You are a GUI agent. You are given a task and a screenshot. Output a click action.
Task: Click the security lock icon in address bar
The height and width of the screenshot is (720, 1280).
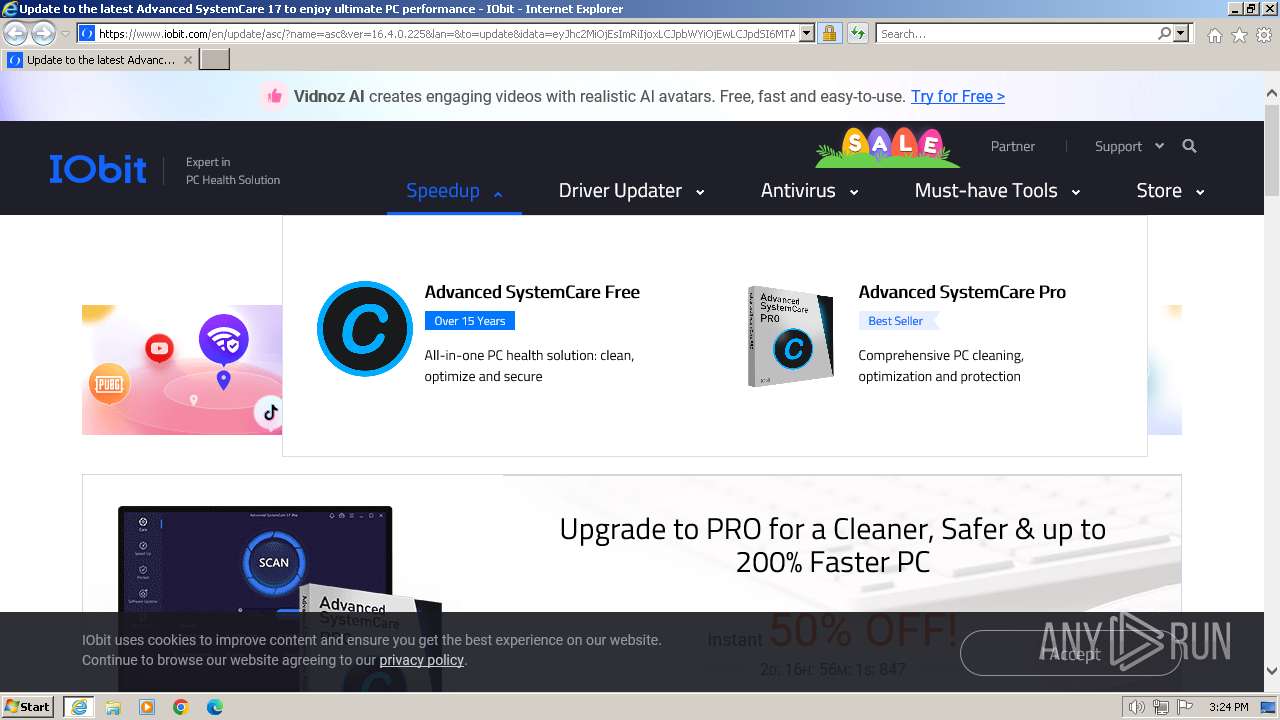coord(829,33)
